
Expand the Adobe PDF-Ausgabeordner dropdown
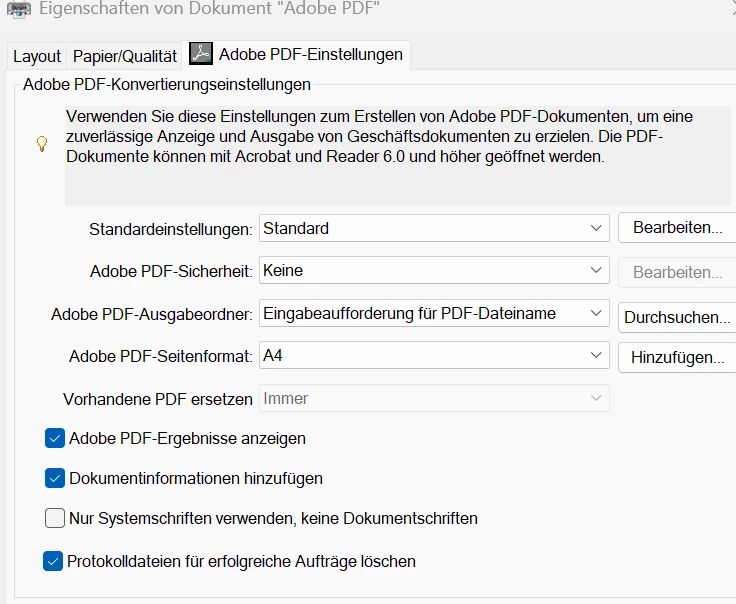coord(434,313)
